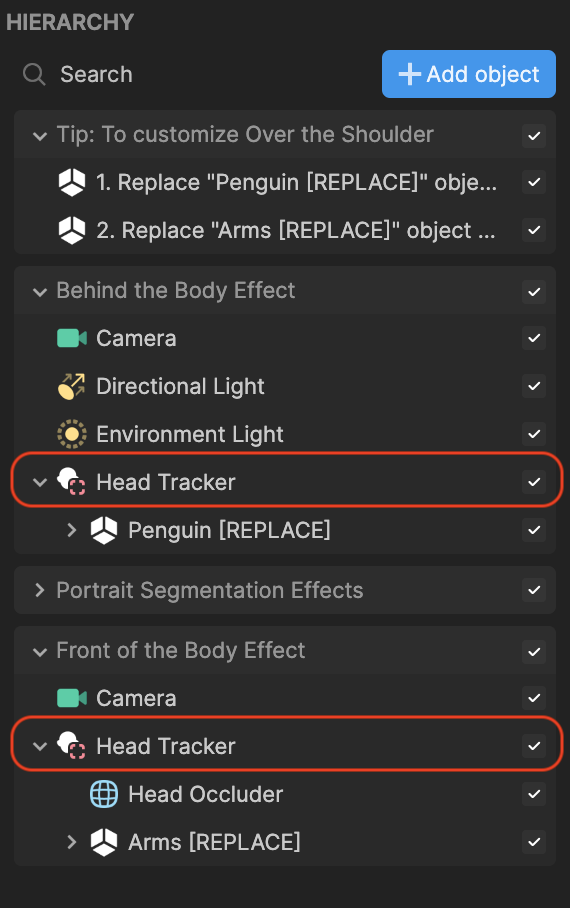Click the Directional Light icon
Image resolution: width=570 pixels, height=908 pixels.
tap(72, 386)
